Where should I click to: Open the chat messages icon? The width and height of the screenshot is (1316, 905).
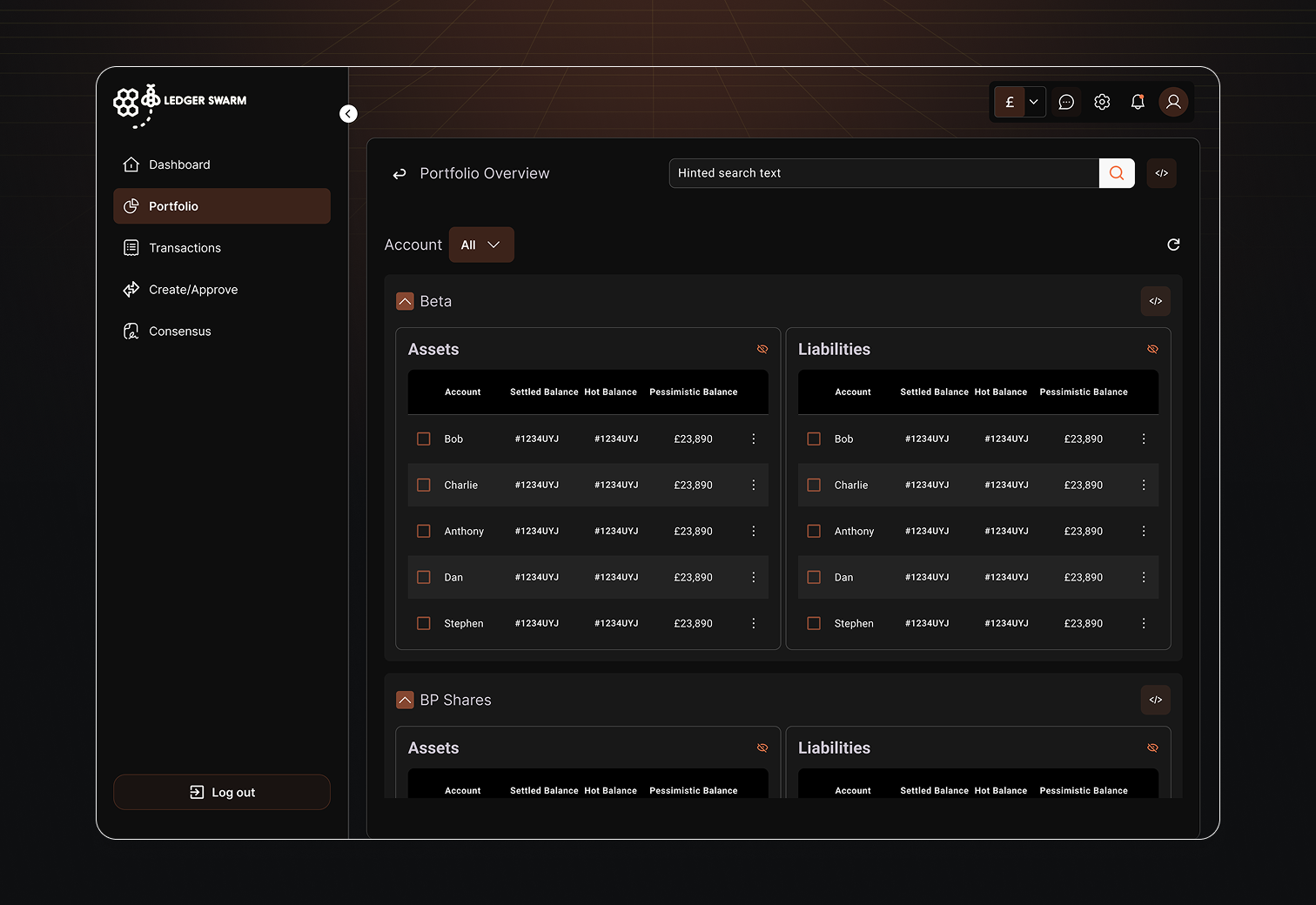pyautogui.click(x=1066, y=102)
